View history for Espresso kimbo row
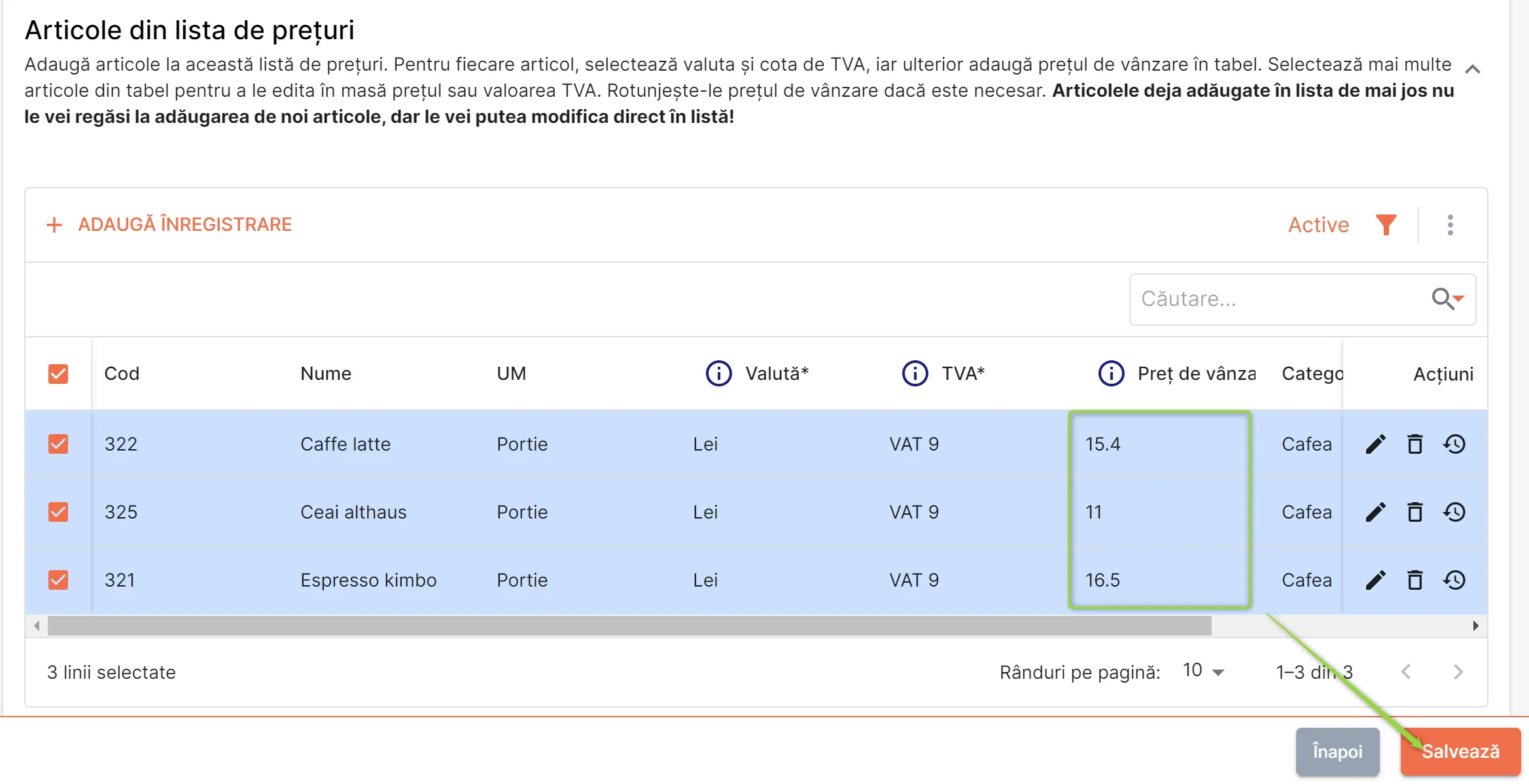 (x=1454, y=580)
